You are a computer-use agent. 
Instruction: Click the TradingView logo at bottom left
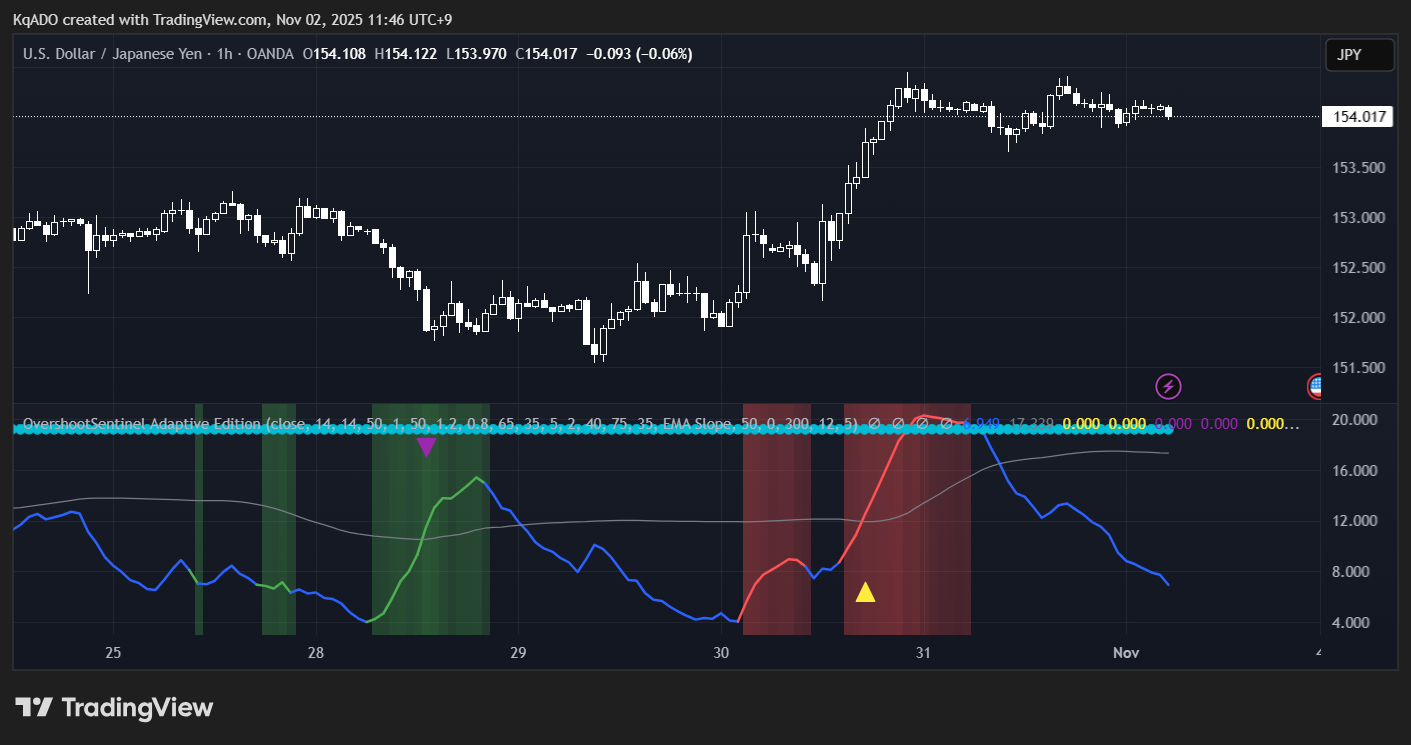click(115, 708)
